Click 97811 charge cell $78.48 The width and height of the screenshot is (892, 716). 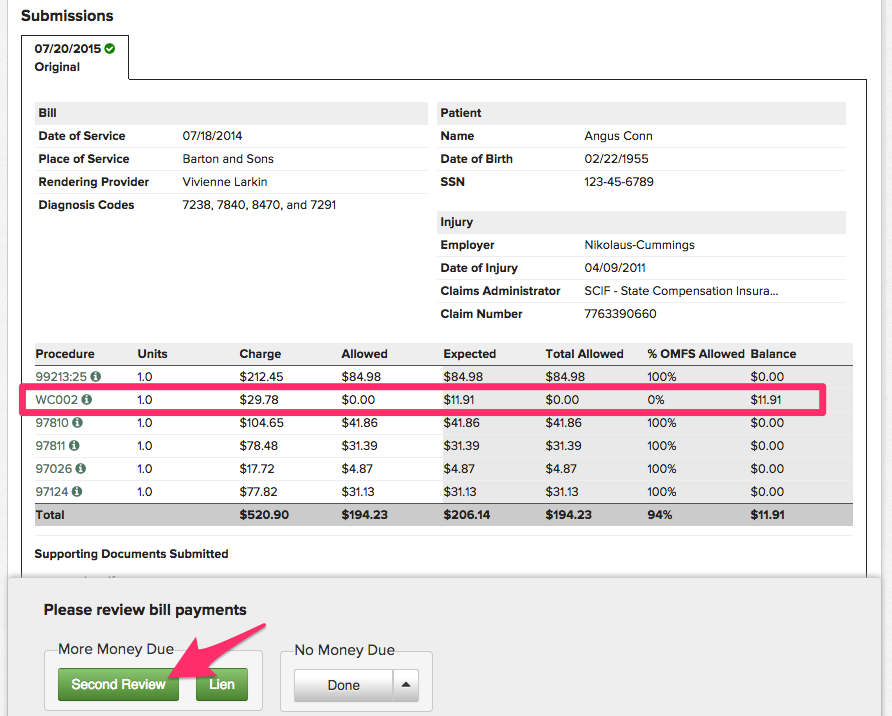pyautogui.click(x=258, y=446)
